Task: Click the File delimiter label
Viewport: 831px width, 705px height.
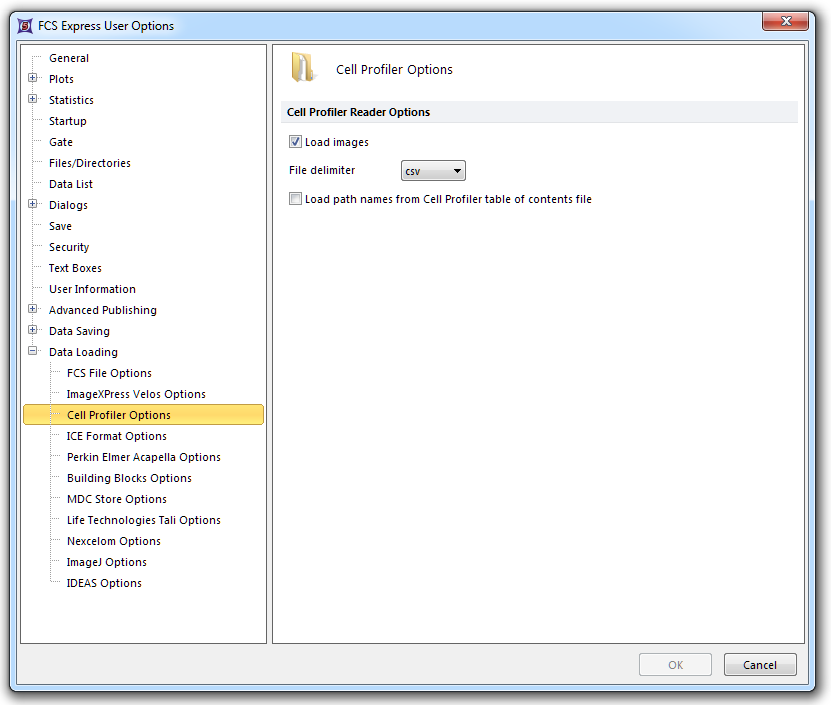Action: pos(322,170)
